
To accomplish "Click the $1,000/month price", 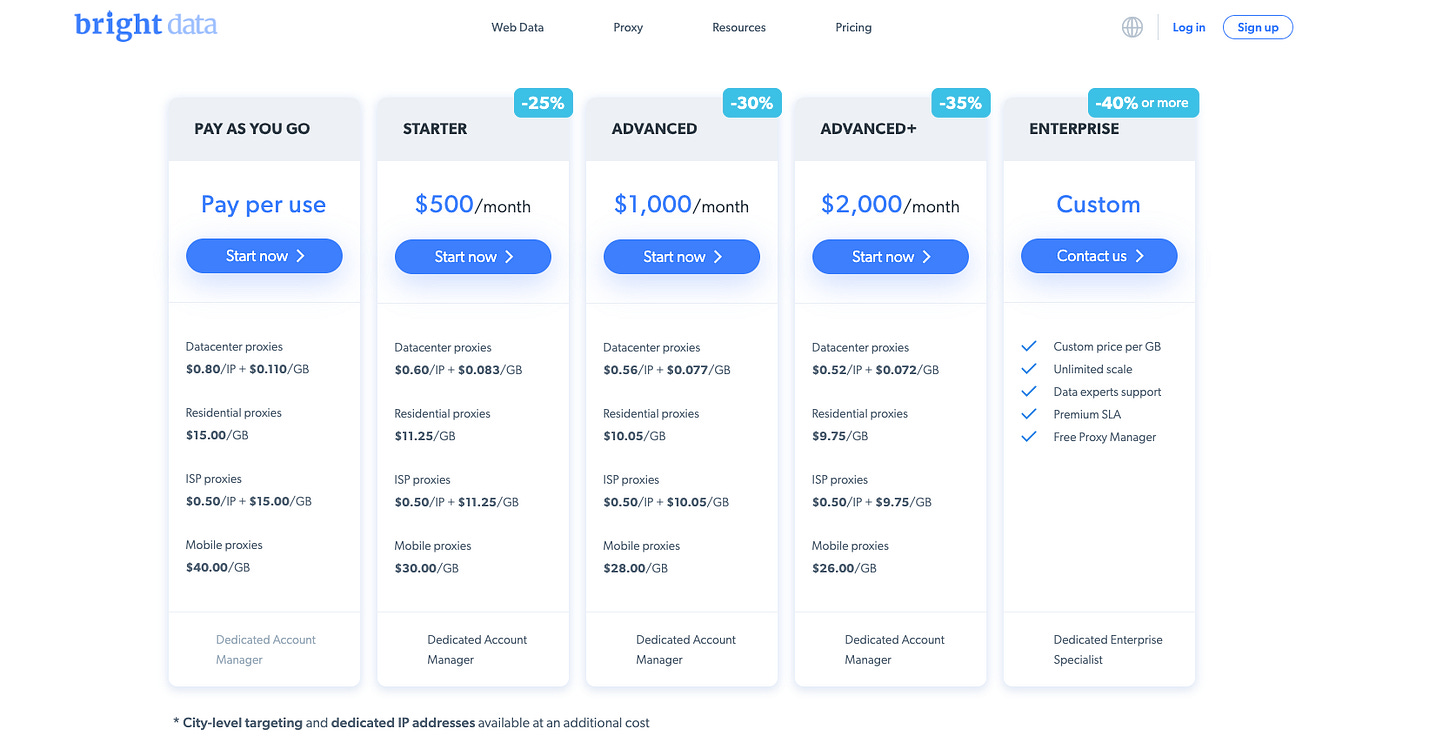I will [x=681, y=205].
